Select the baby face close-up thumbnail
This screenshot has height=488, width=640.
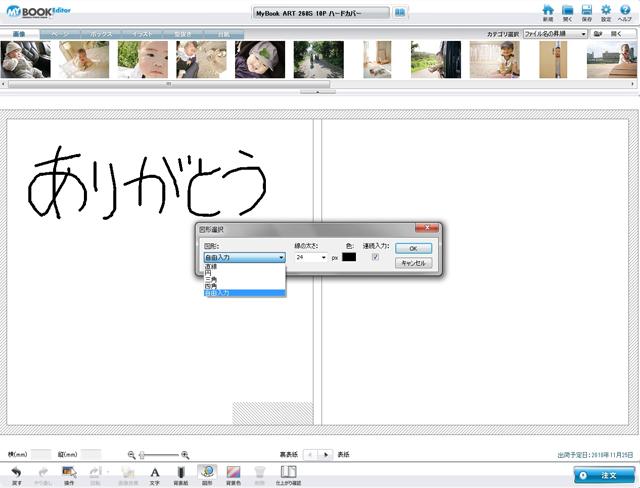click(142, 60)
